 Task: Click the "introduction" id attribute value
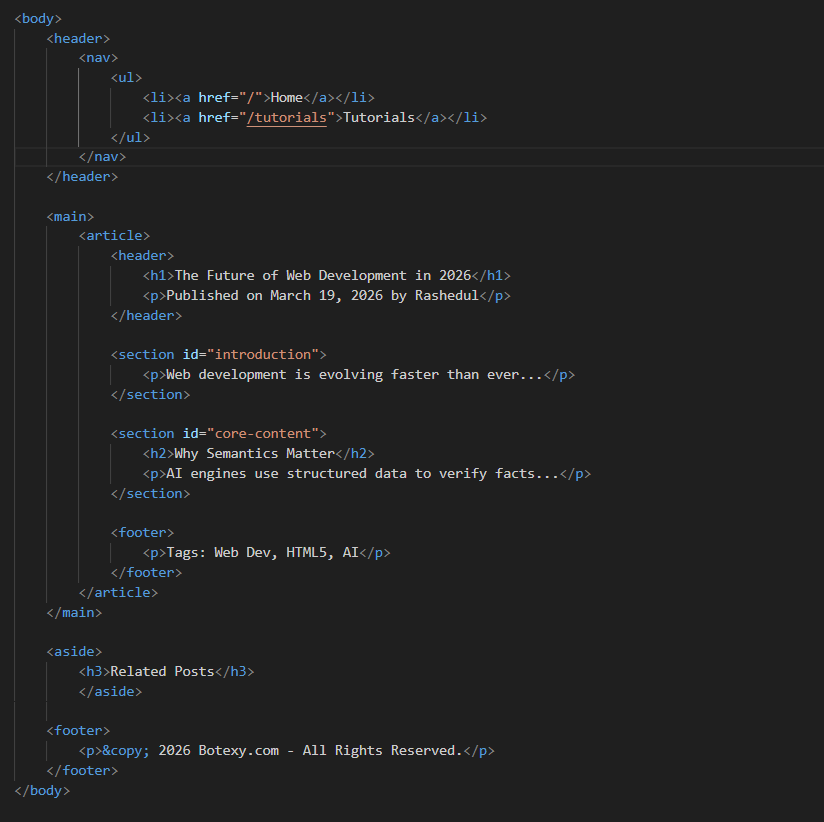[x=266, y=354]
